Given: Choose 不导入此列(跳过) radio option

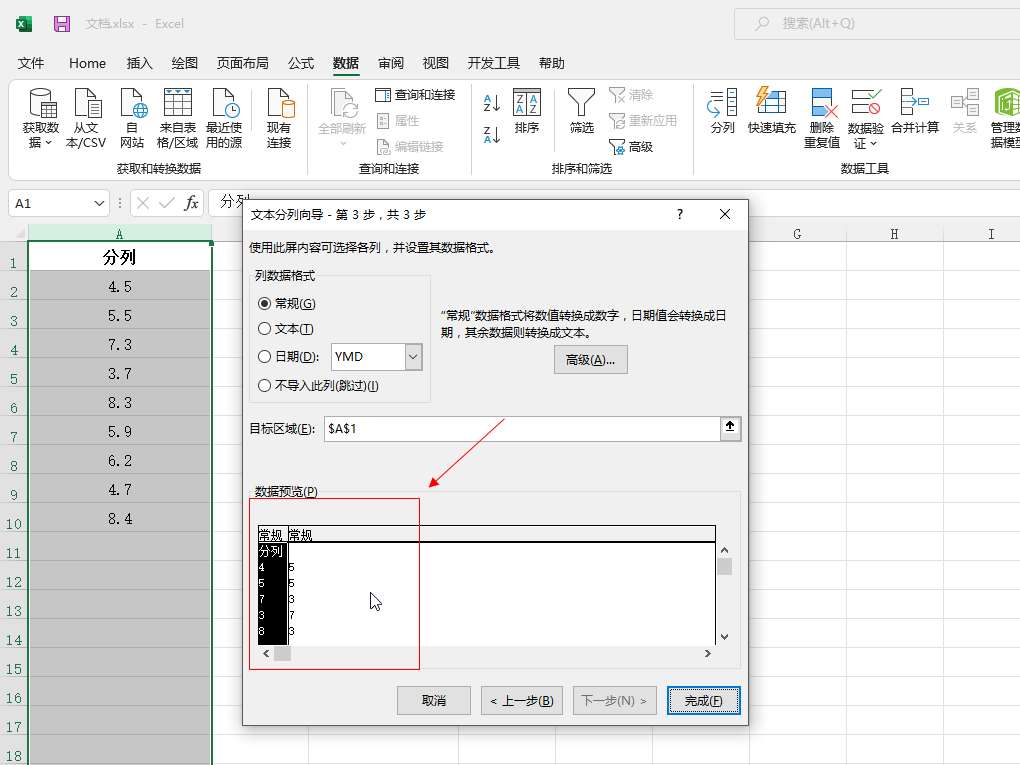Looking at the screenshot, I should pos(264,385).
